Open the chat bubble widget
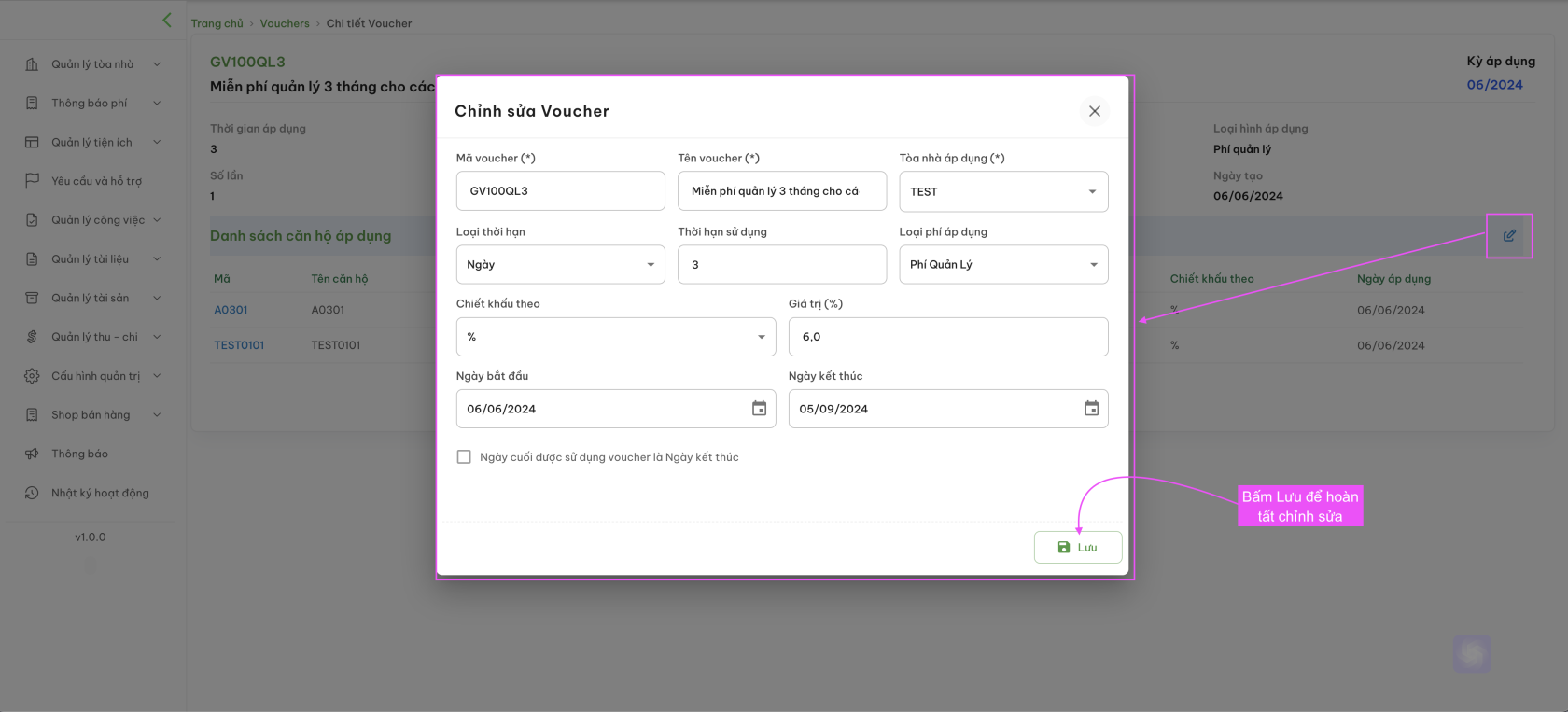 point(1472,654)
